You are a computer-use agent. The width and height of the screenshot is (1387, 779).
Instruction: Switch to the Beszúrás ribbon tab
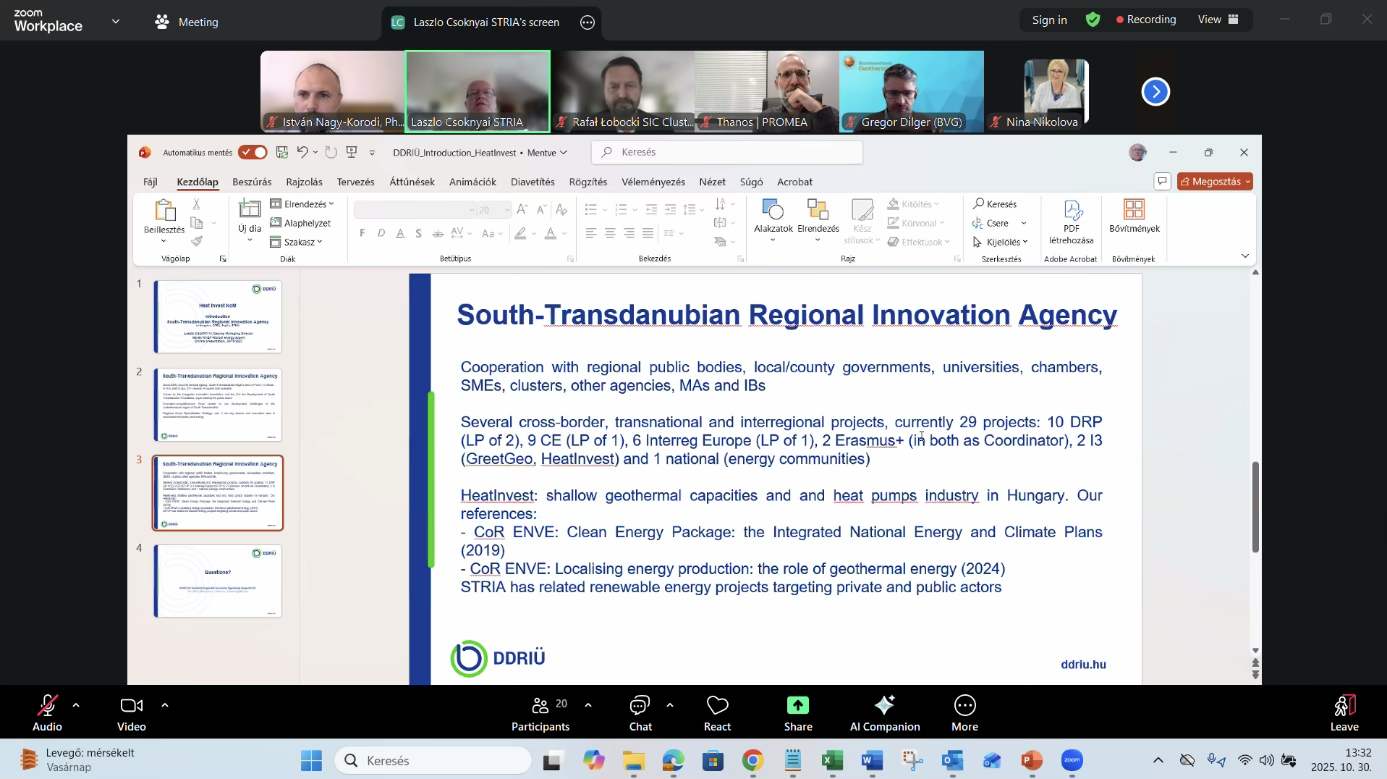tap(252, 182)
